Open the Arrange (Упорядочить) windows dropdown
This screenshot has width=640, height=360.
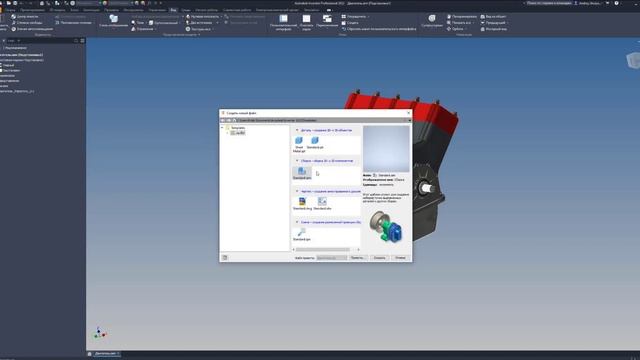(x=355, y=17)
